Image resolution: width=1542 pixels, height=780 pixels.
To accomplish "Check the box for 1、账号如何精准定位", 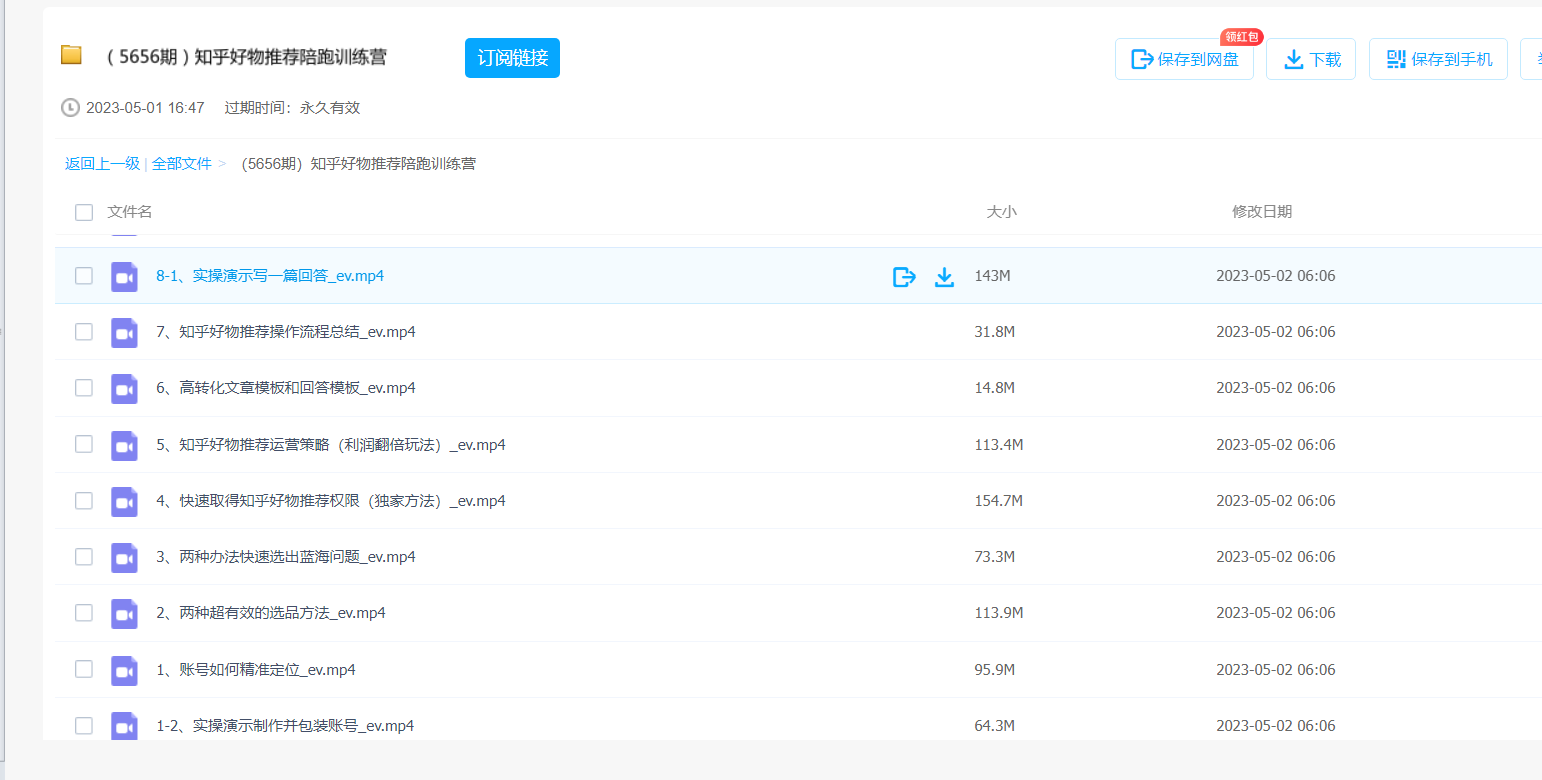I will [84, 669].
